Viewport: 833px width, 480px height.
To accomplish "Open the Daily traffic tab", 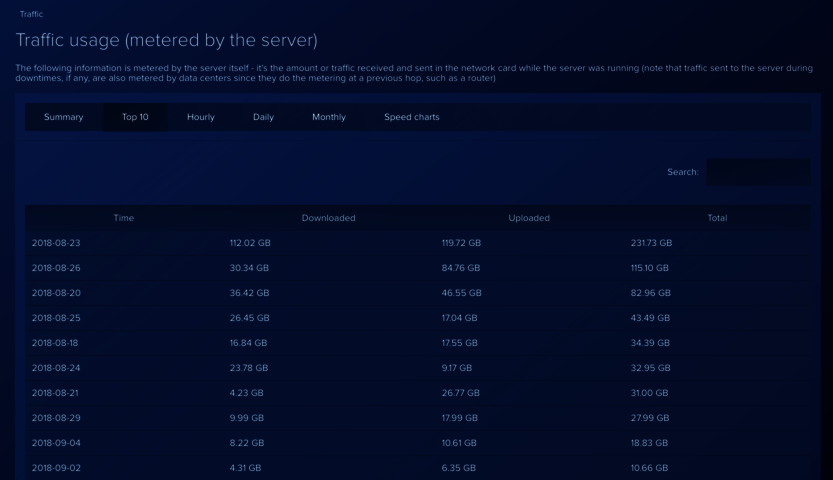I will point(263,117).
